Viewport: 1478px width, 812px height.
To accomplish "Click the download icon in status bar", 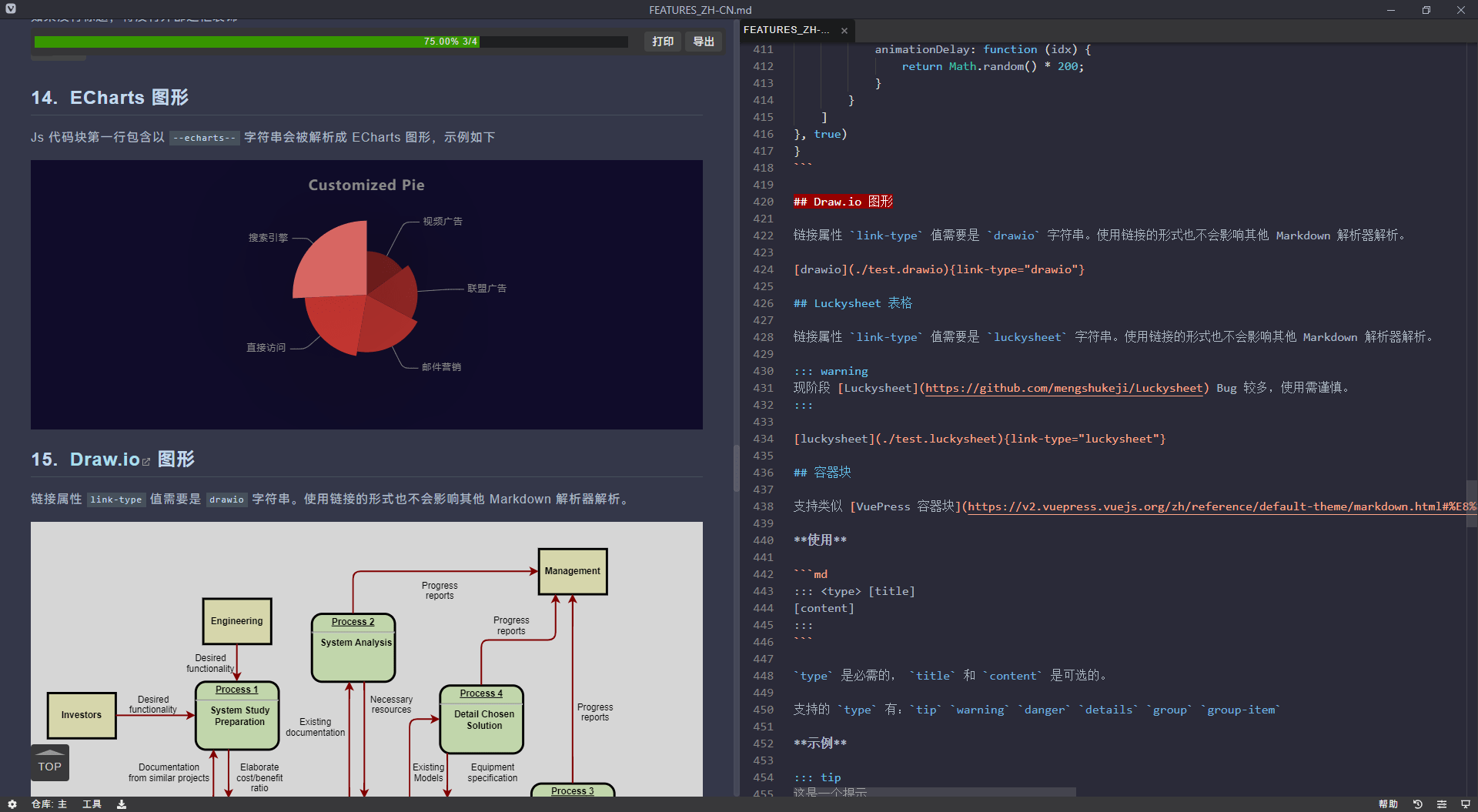I will coord(122,804).
